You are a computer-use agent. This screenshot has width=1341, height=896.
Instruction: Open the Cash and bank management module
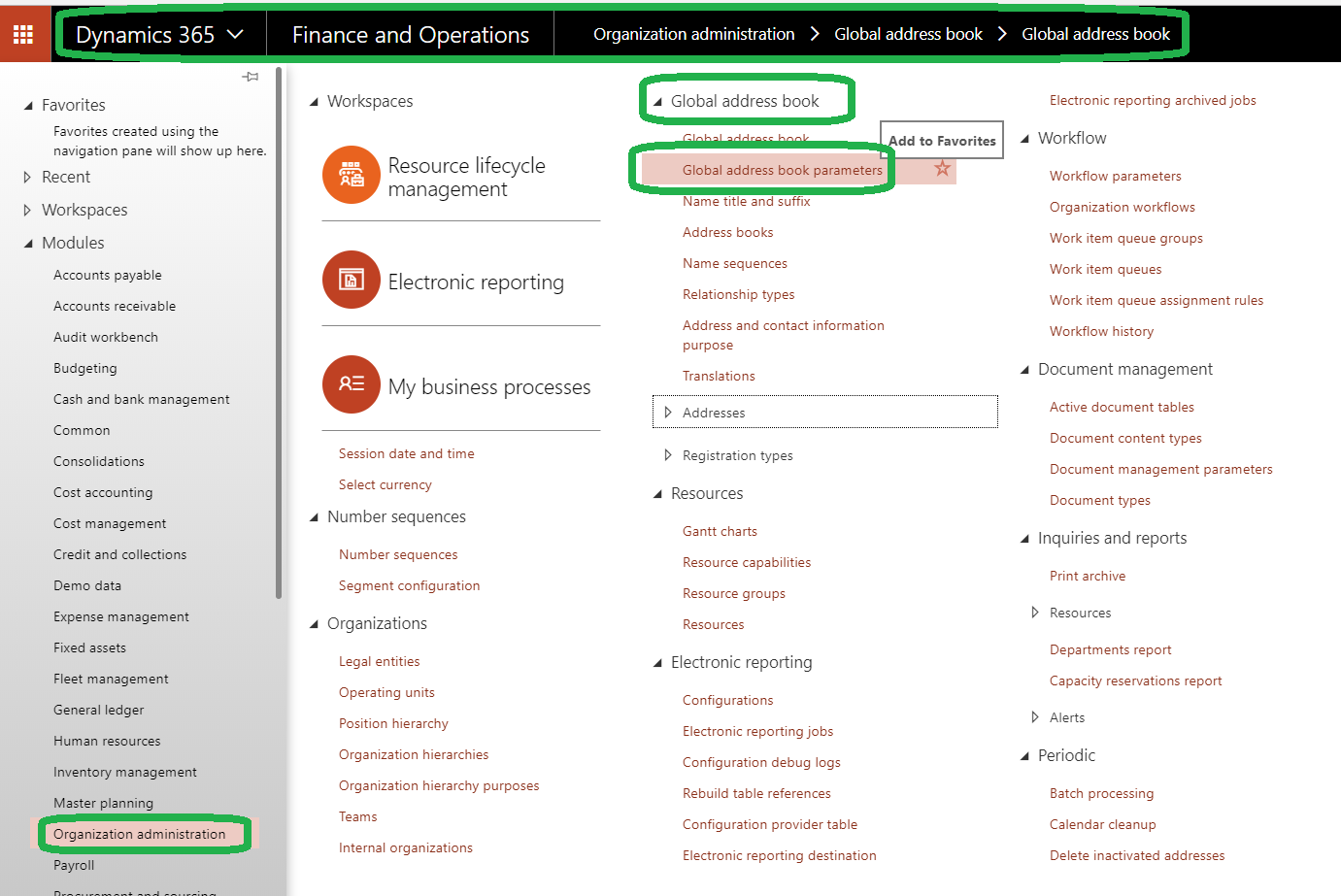click(142, 399)
